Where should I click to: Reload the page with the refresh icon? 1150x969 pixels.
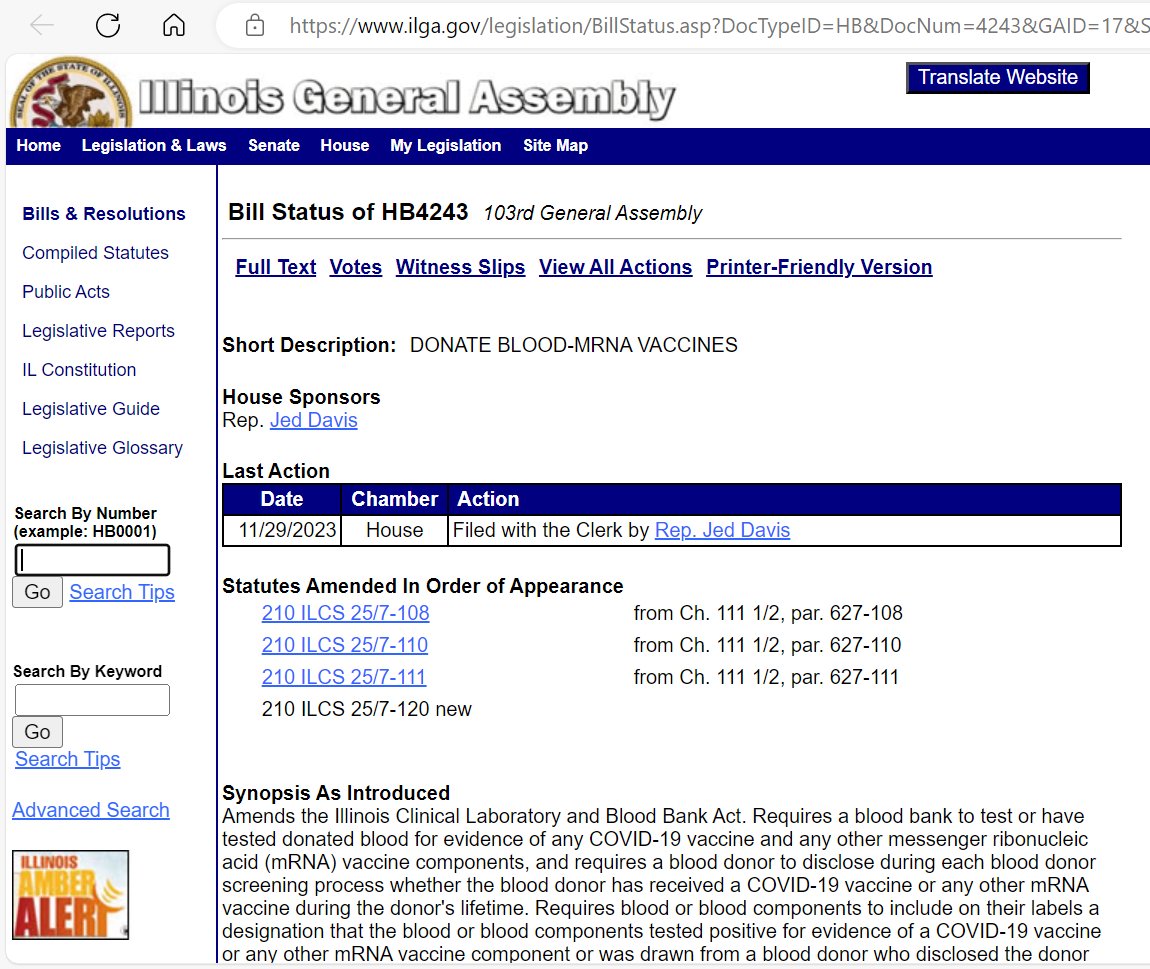(108, 26)
